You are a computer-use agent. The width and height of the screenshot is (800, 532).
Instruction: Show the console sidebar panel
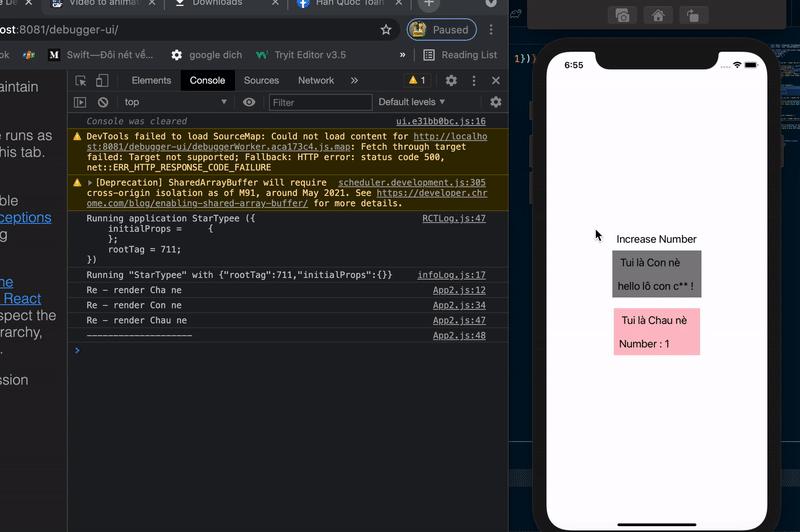[x=81, y=102]
